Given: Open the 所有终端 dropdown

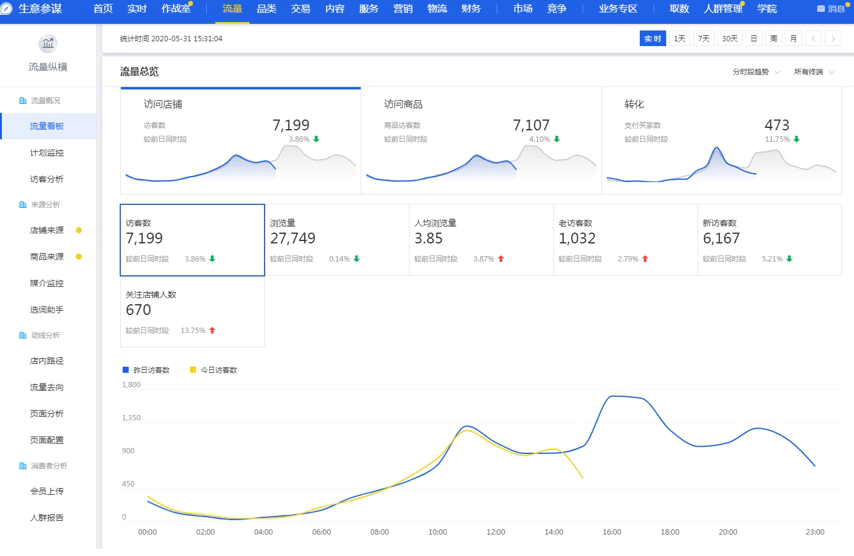Looking at the screenshot, I should point(814,72).
